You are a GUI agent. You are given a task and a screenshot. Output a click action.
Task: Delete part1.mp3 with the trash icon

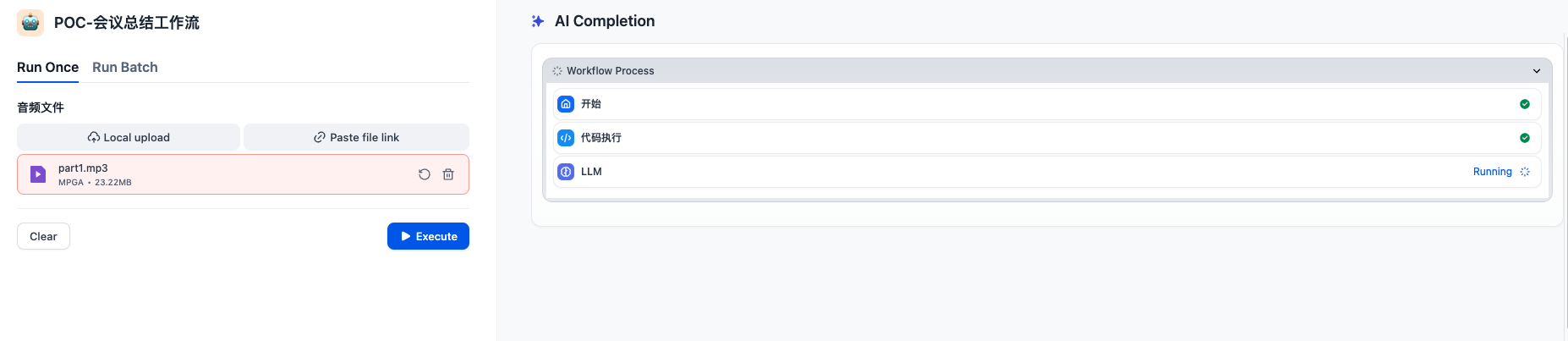448,174
